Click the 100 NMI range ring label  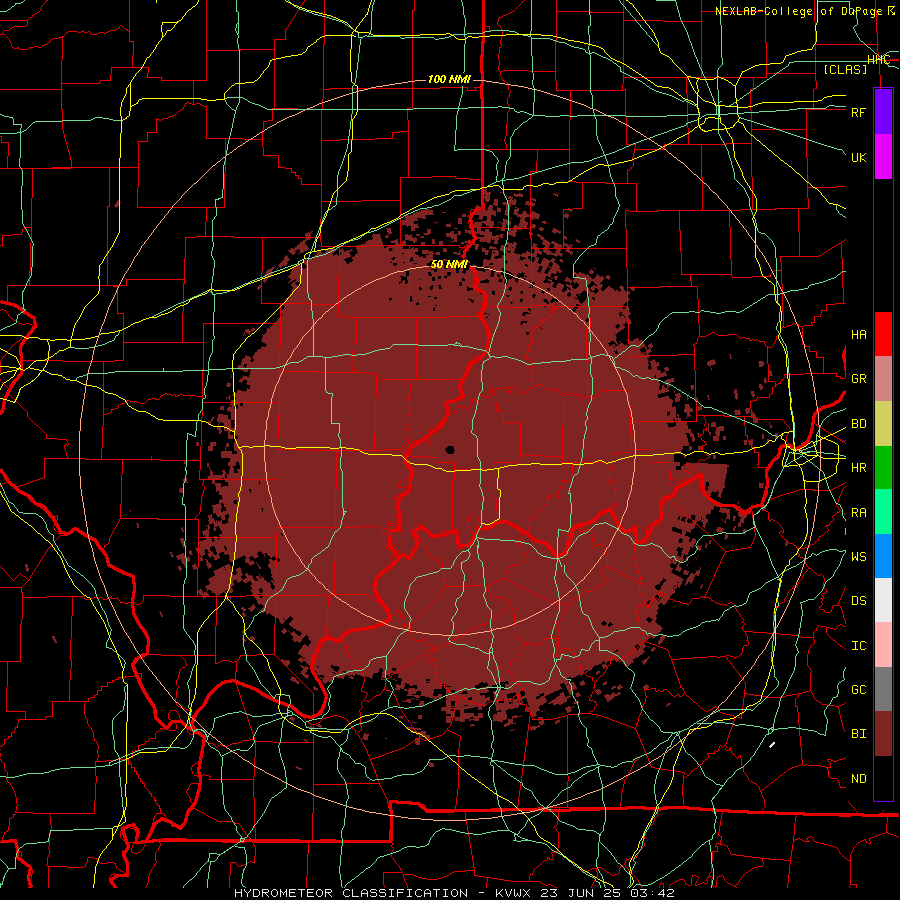pos(449,79)
